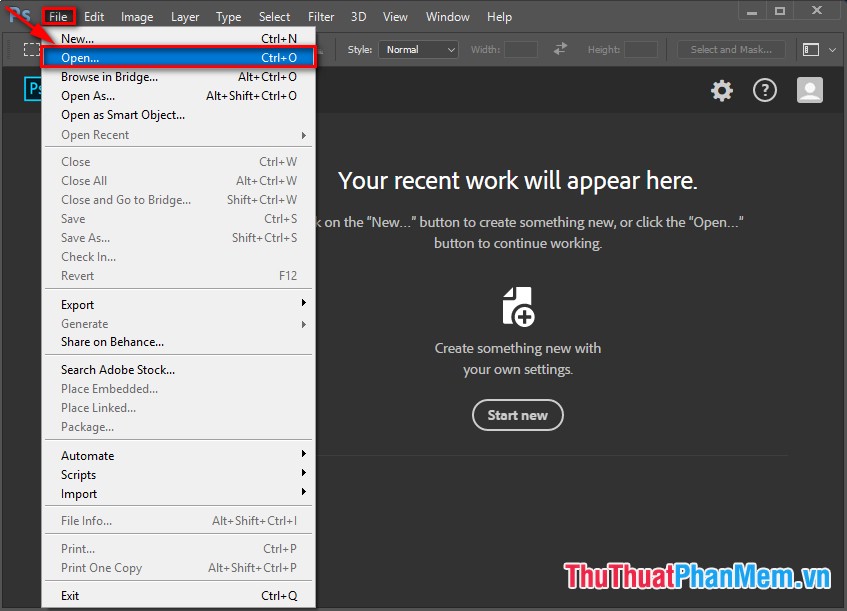Choose Open... from the File menu
The height and width of the screenshot is (611, 847).
178,57
